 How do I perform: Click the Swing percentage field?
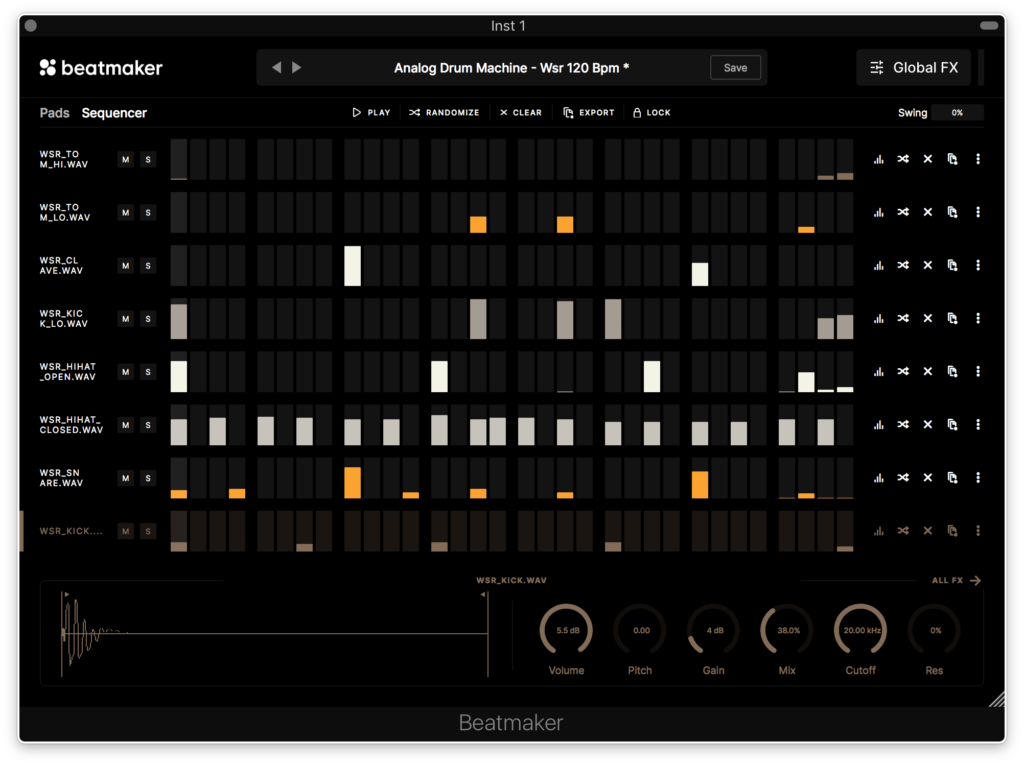coord(957,112)
